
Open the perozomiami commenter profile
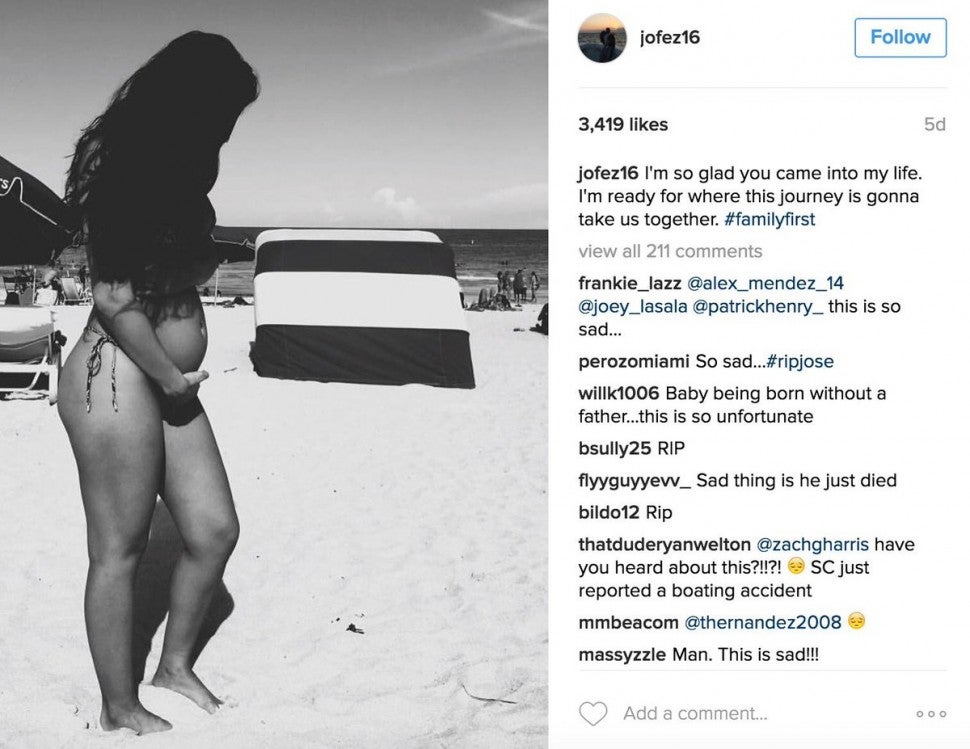click(633, 361)
